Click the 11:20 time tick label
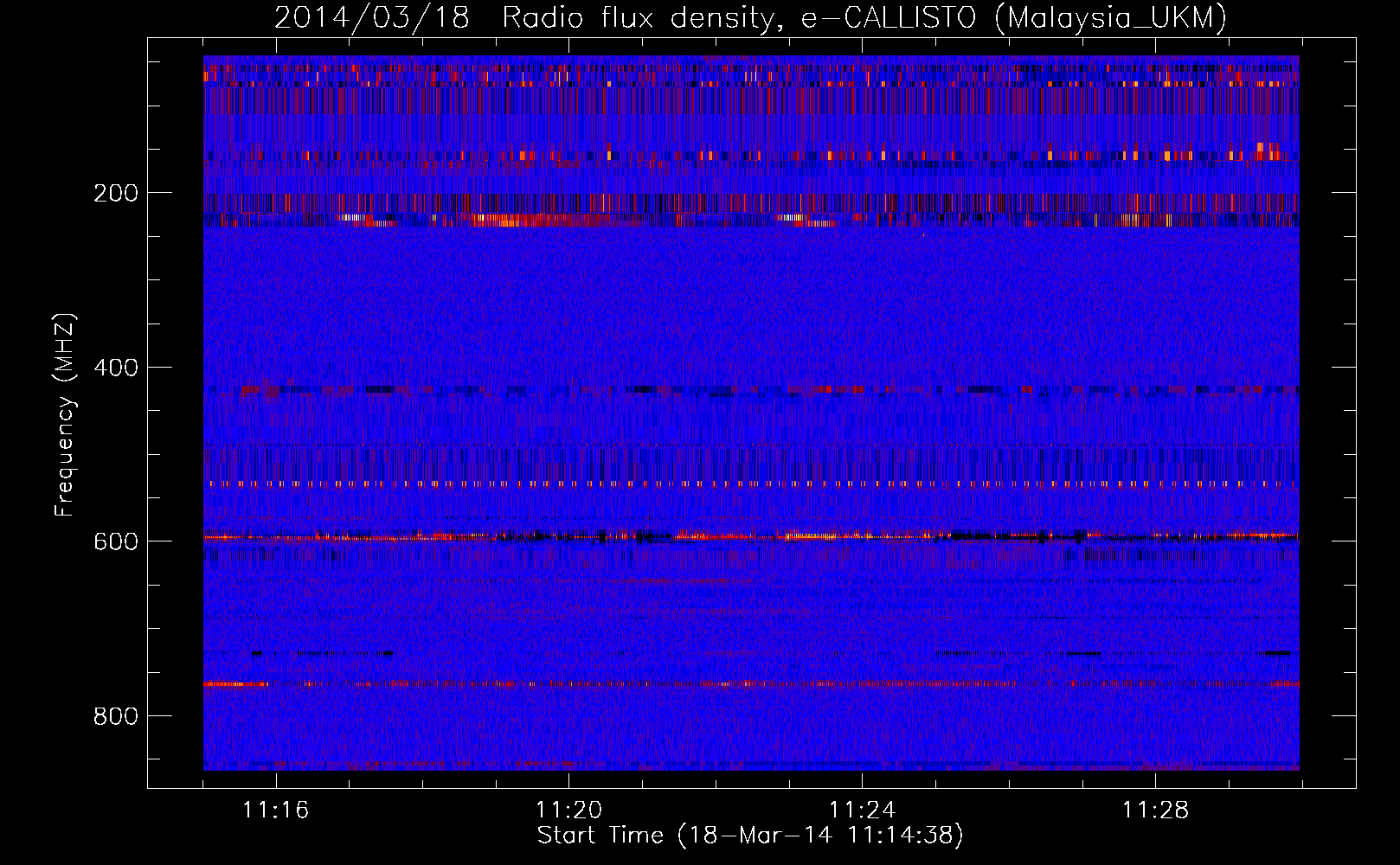 click(x=569, y=810)
